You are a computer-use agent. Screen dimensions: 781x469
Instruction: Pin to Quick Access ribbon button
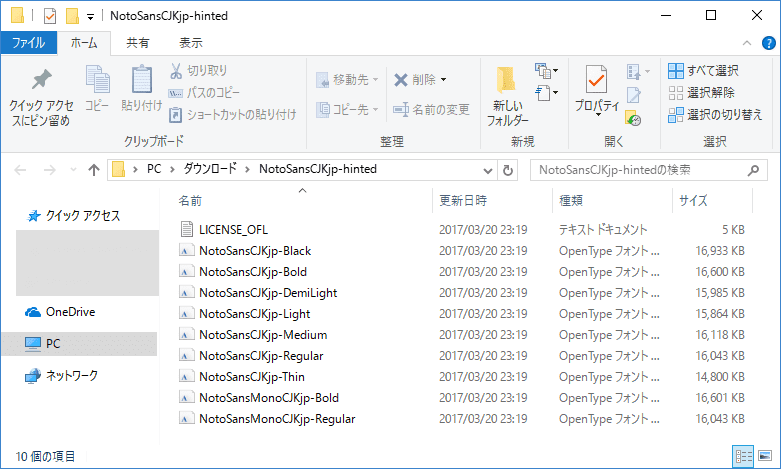41,98
